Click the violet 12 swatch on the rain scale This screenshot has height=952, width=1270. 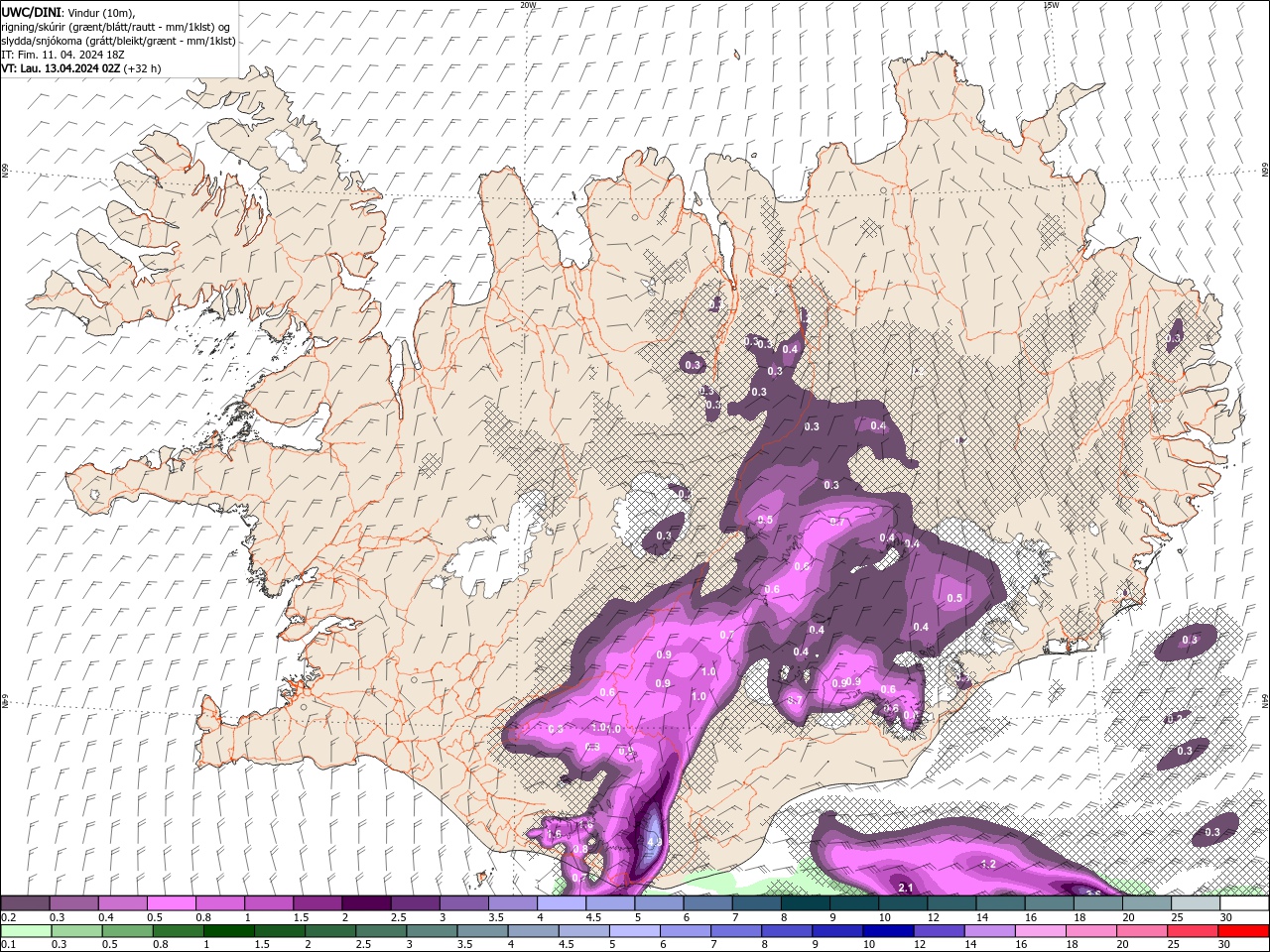[x=940, y=931]
